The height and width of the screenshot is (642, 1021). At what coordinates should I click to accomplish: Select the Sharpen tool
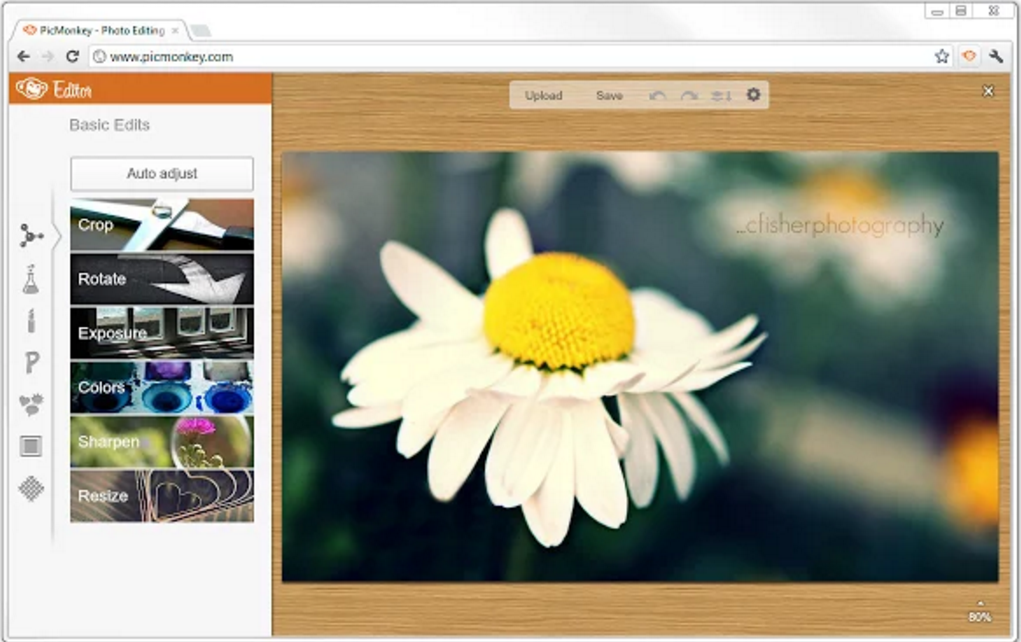[162, 441]
